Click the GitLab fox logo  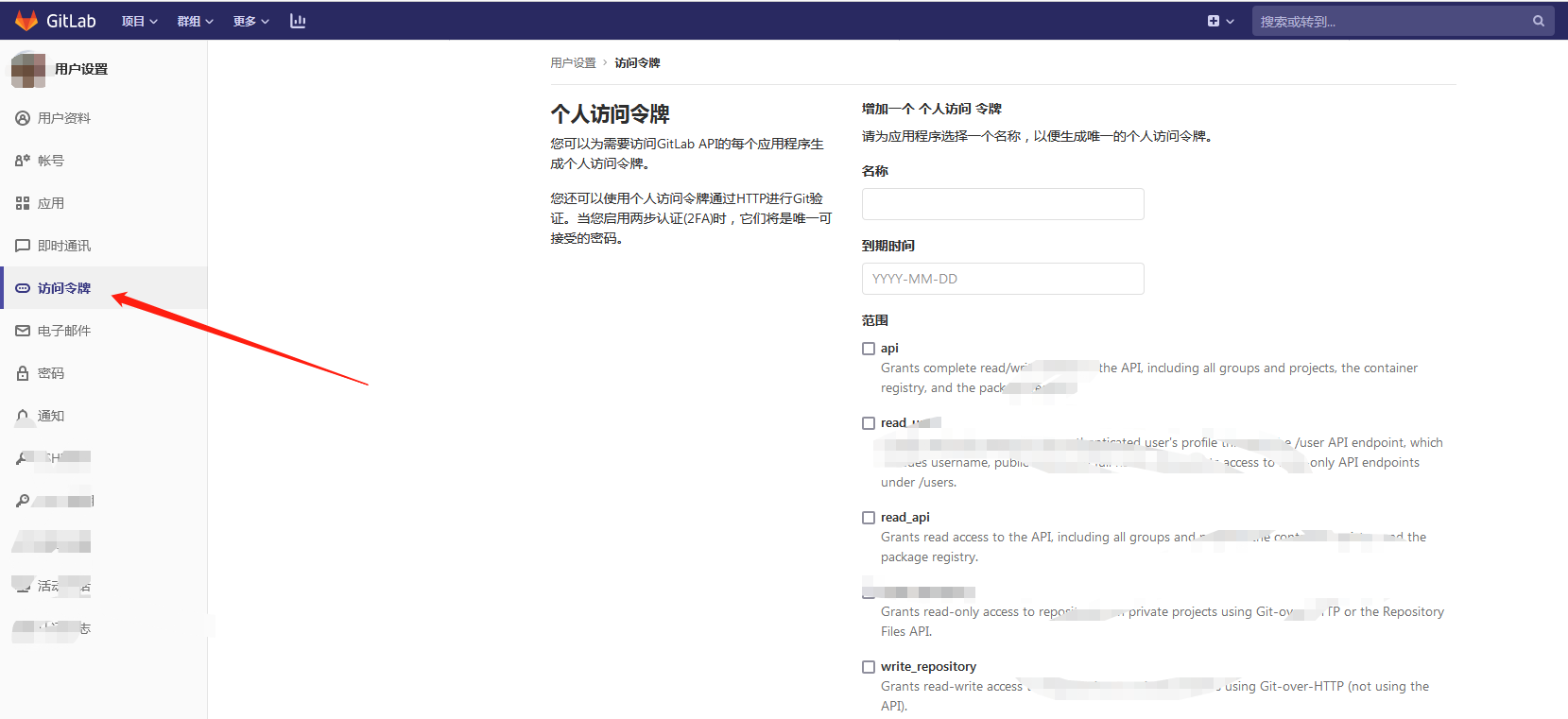[x=26, y=21]
